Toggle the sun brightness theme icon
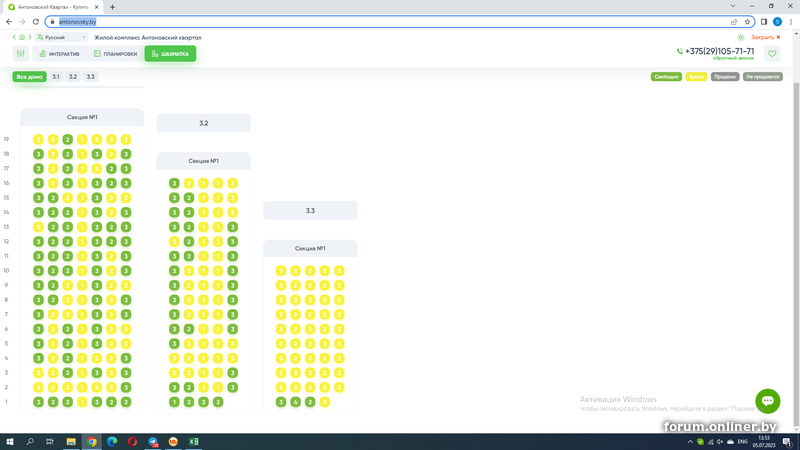 (740, 37)
